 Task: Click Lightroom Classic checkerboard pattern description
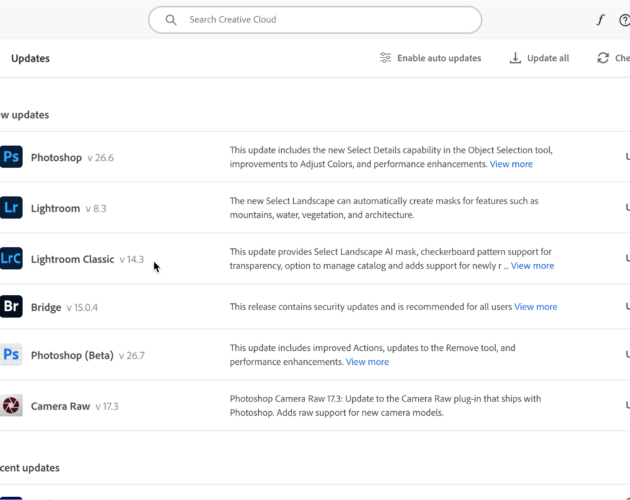391,258
